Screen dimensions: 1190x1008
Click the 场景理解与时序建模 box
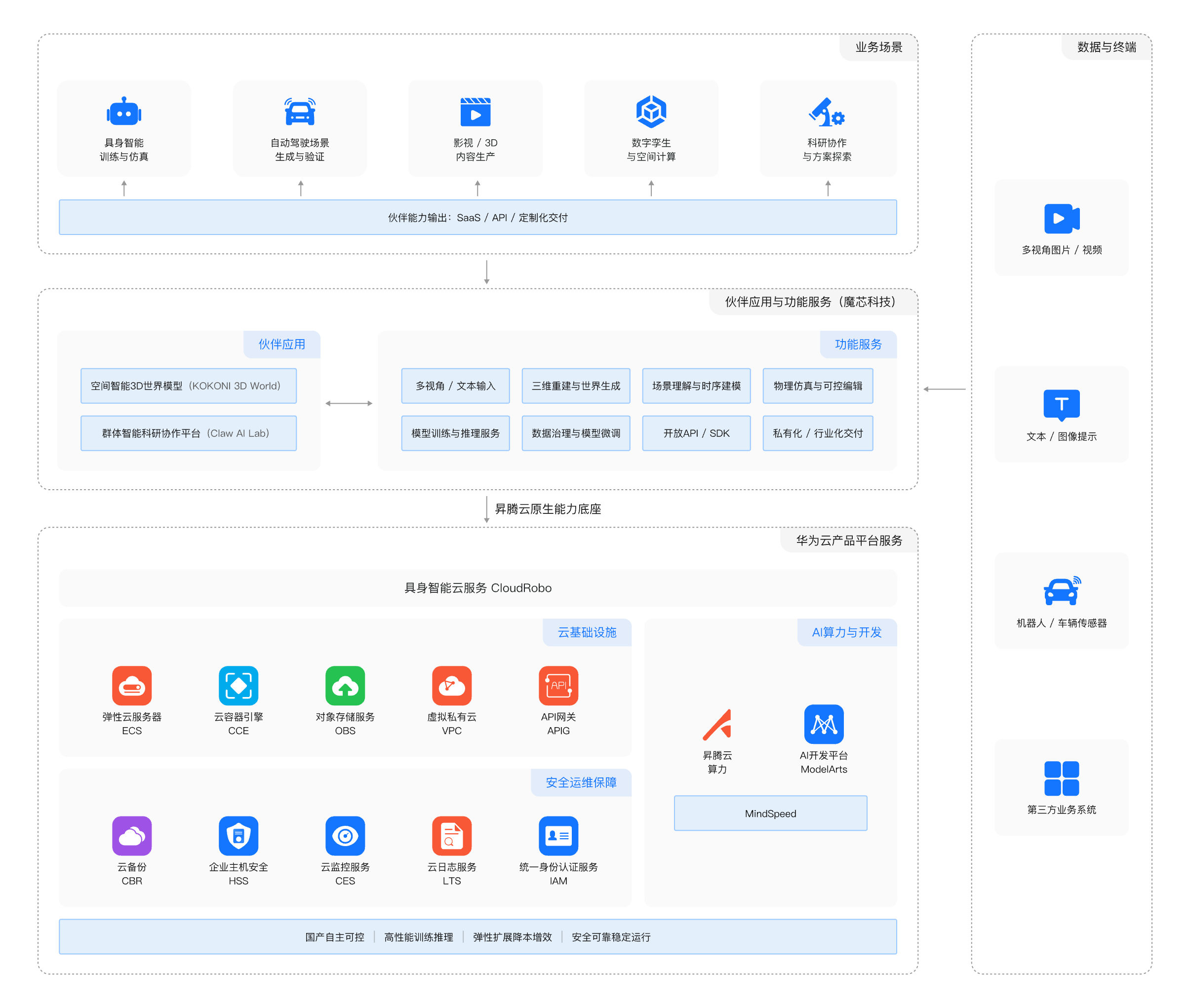pyautogui.click(x=696, y=386)
